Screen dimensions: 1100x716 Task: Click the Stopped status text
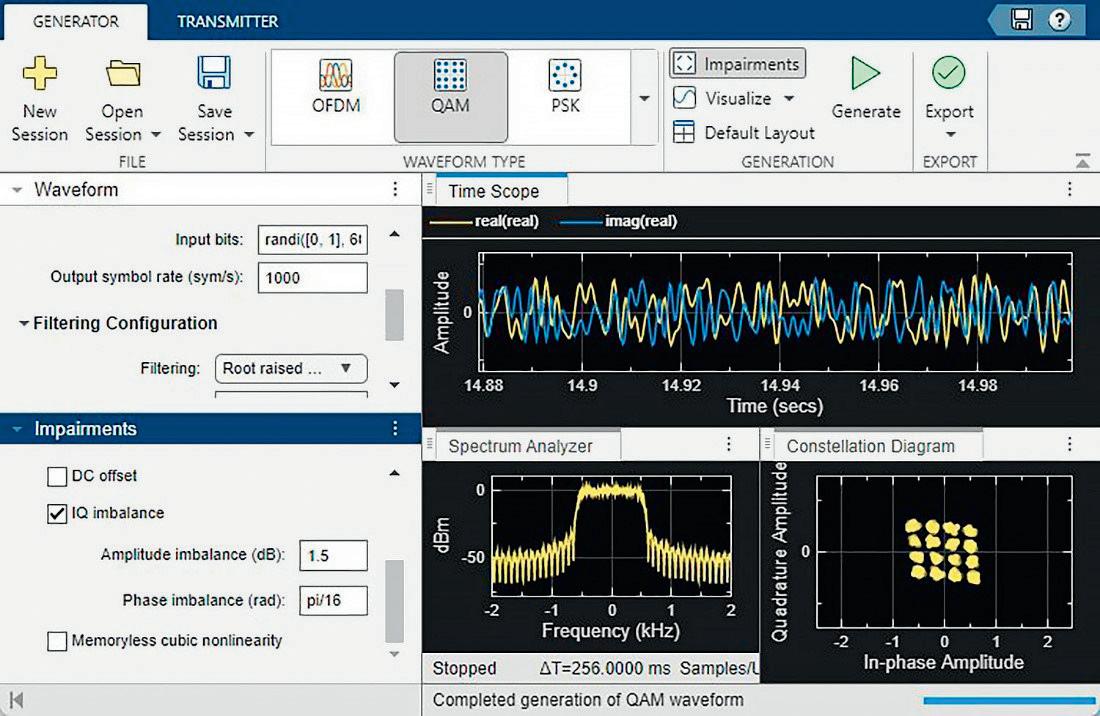click(464, 668)
